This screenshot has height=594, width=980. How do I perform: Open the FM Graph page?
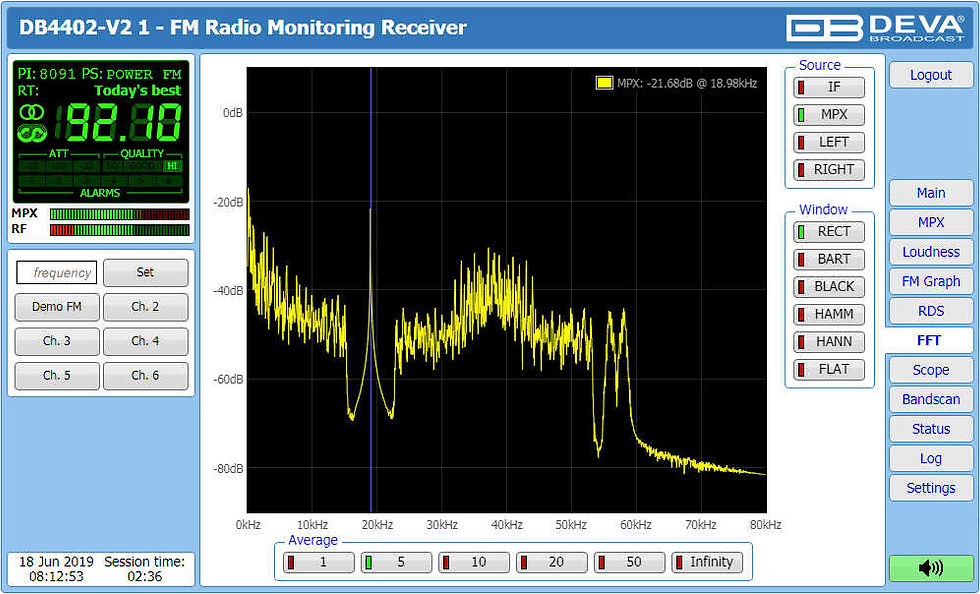[931, 281]
